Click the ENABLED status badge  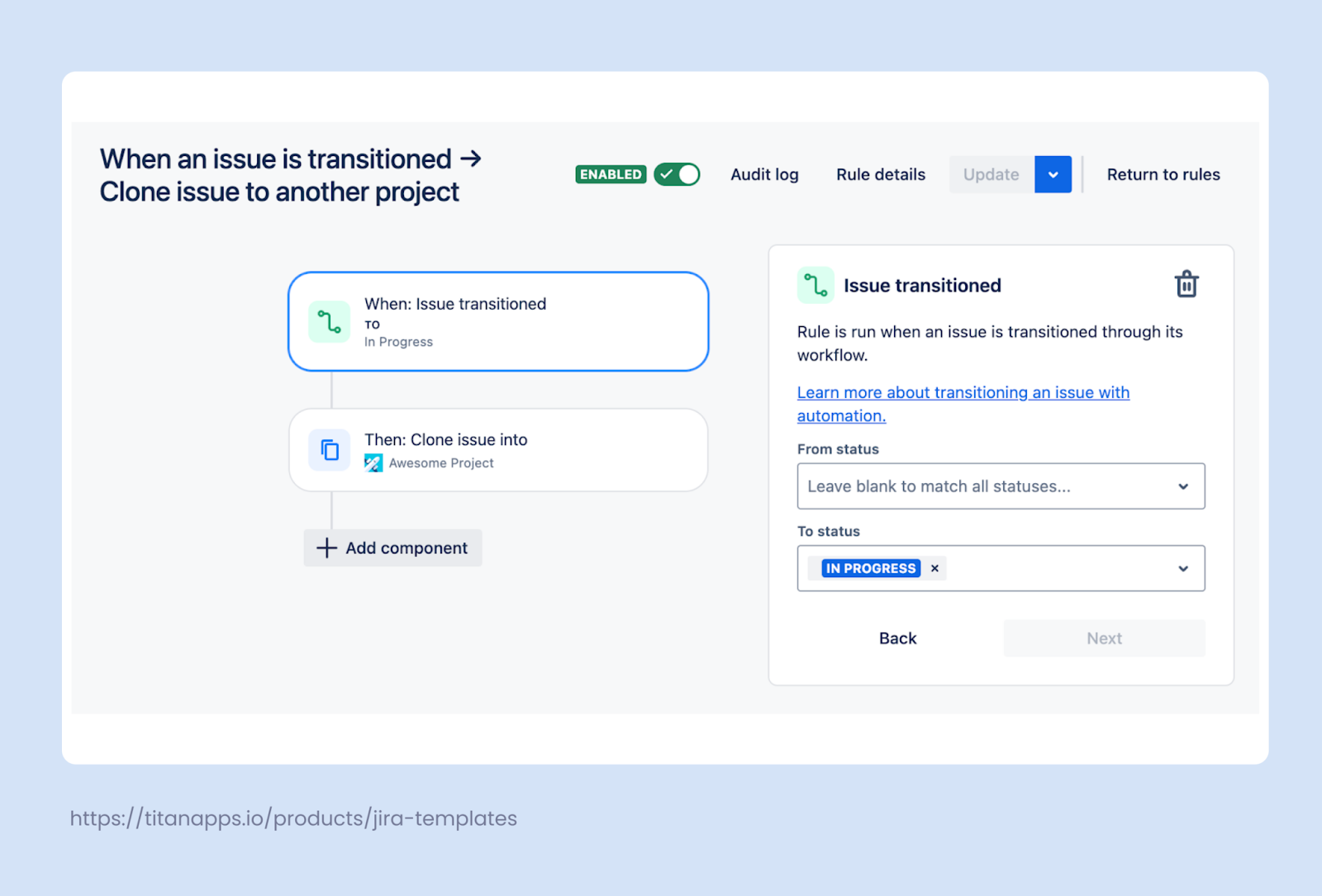click(x=611, y=174)
